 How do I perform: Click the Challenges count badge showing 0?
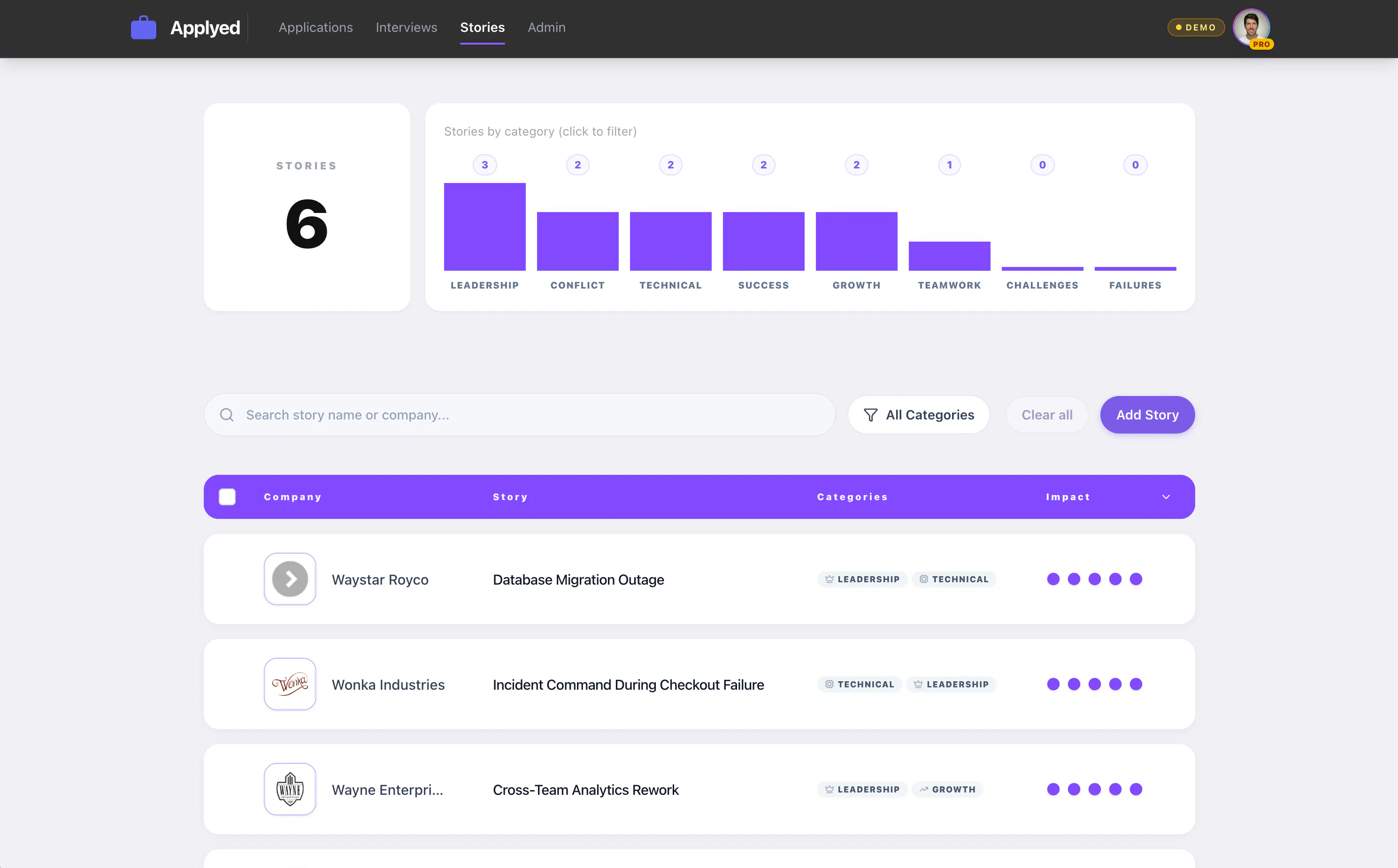click(x=1043, y=165)
